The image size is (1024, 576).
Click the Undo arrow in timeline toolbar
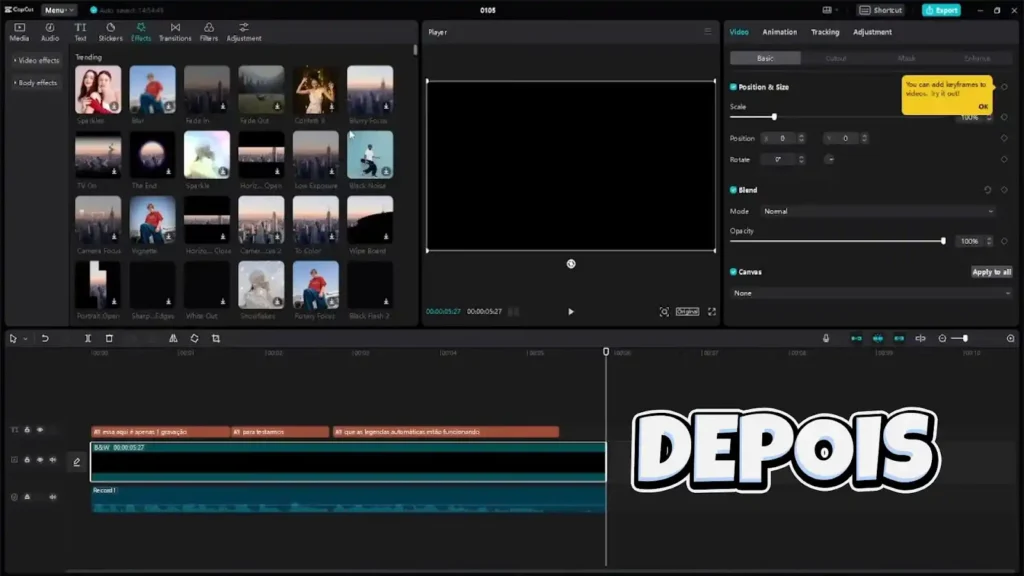pos(45,339)
